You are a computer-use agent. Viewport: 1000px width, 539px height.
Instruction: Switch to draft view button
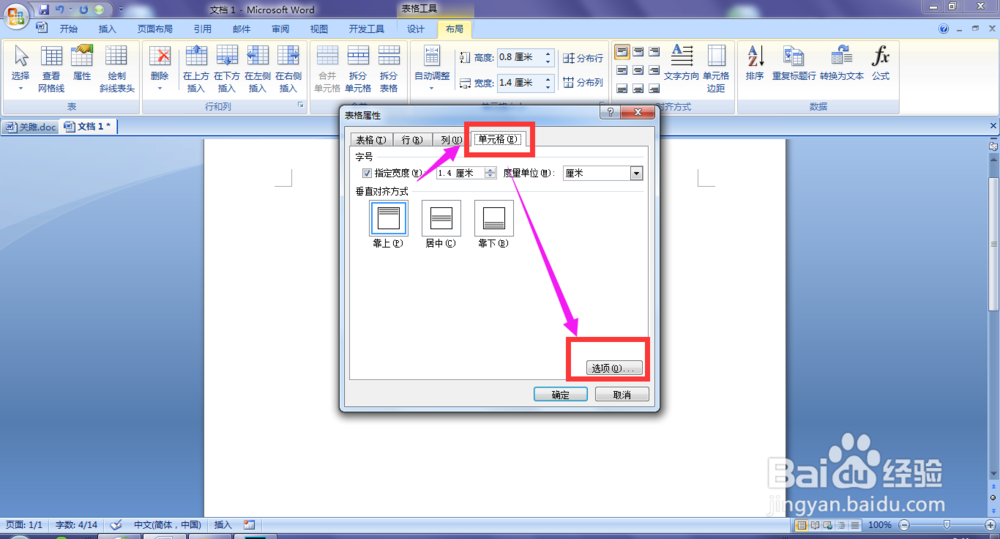tap(855, 525)
